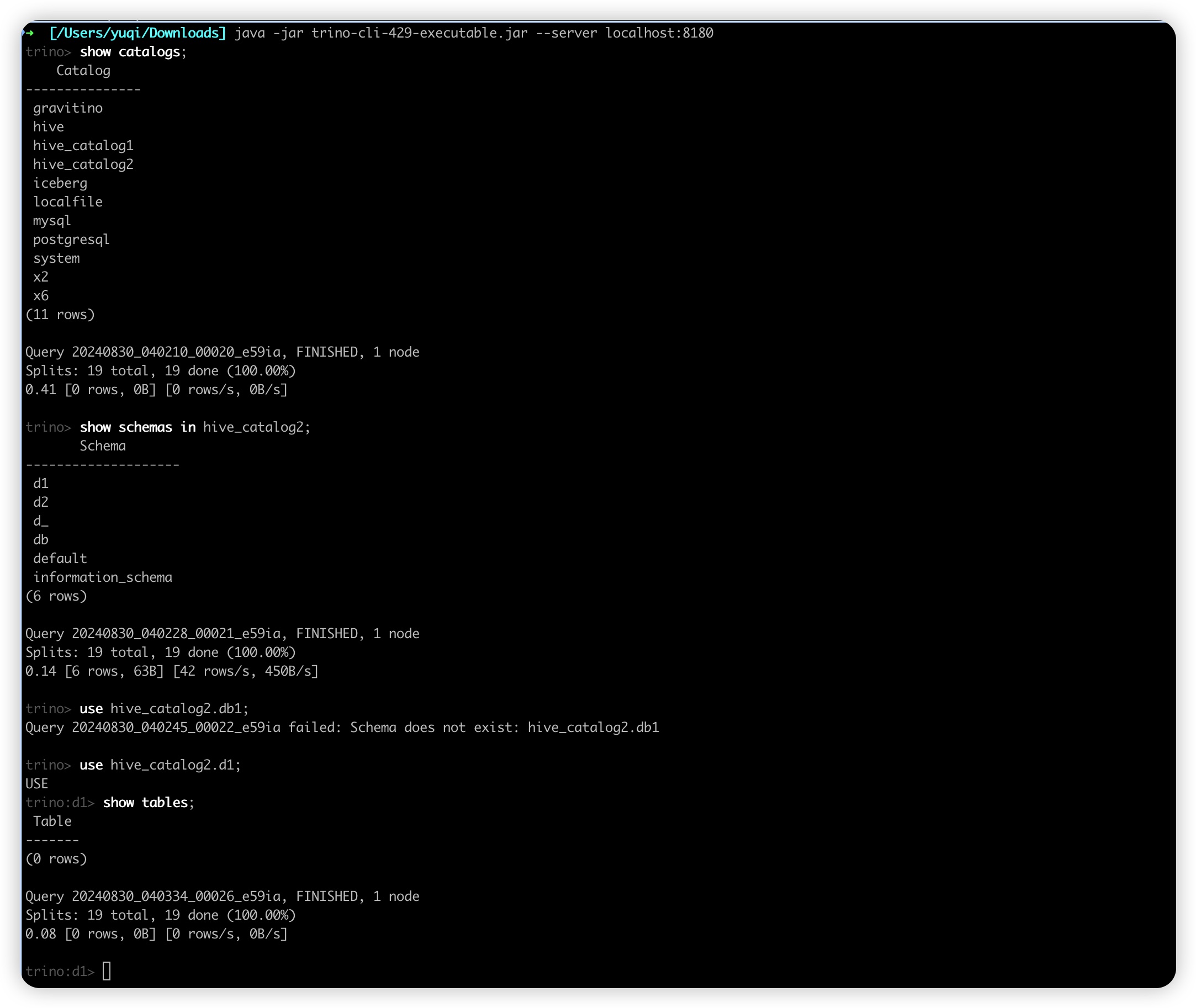Click the query ID 20240830_040334_00026_e59ia
Image resolution: width=1196 pixels, height=1008 pixels.
[x=176, y=896]
